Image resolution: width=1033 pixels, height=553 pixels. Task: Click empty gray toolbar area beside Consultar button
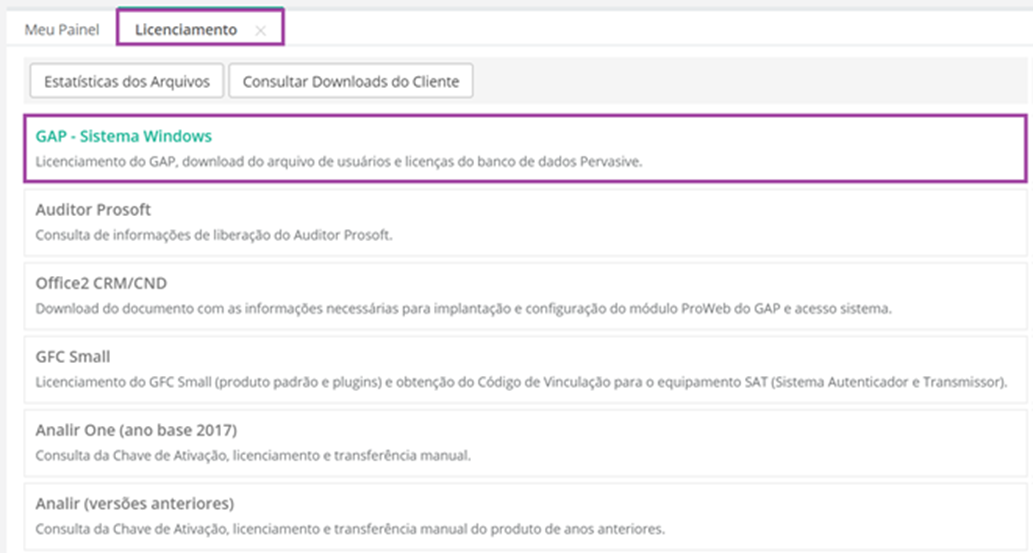coord(750,81)
